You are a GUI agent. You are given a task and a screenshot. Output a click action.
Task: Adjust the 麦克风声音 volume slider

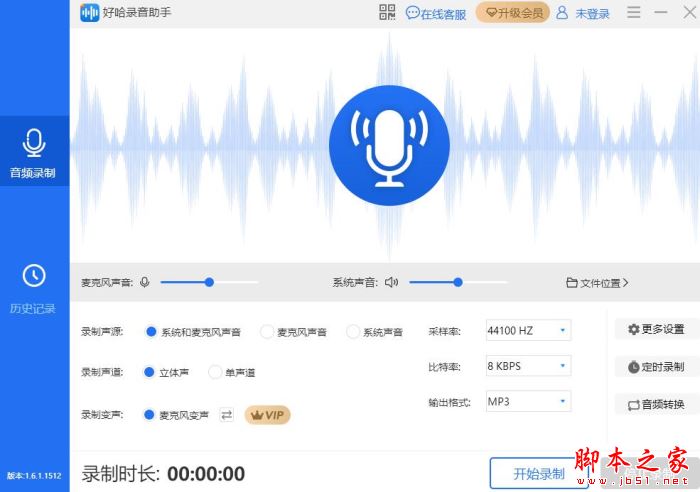pyautogui.click(x=209, y=282)
